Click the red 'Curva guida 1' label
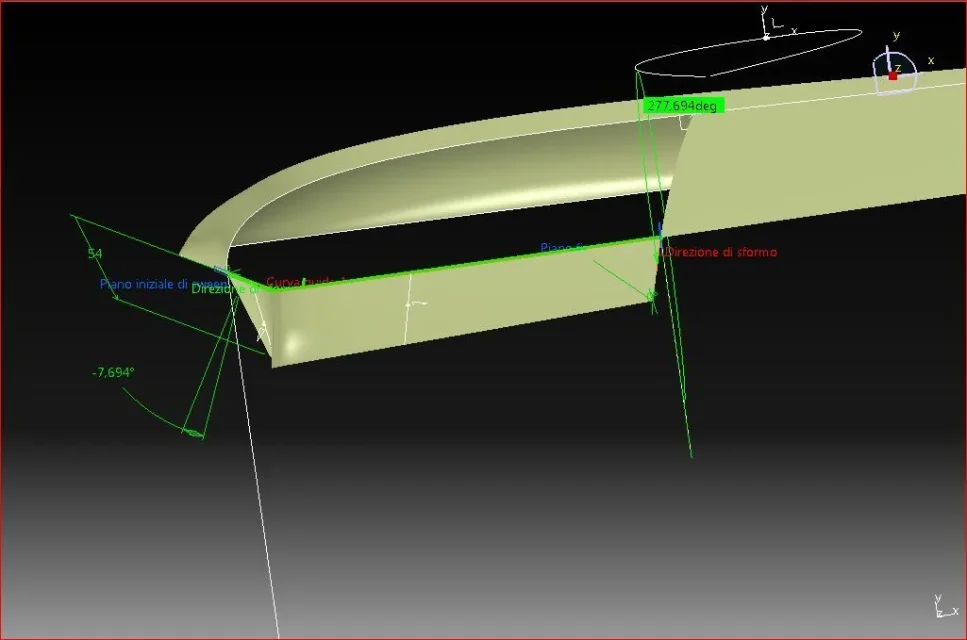 click(x=300, y=282)
